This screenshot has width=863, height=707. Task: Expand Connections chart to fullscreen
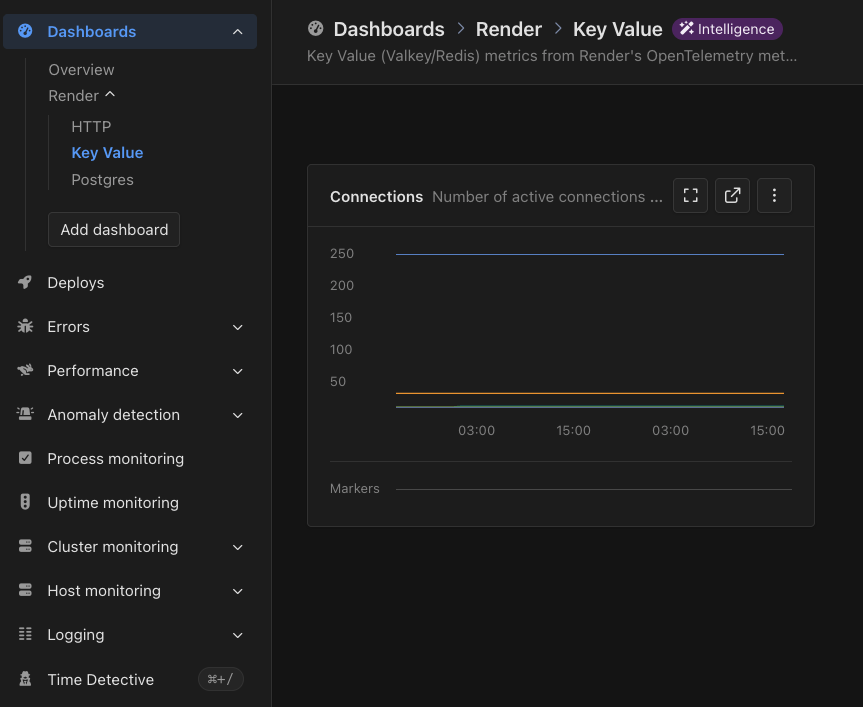[x=690, y=195]
